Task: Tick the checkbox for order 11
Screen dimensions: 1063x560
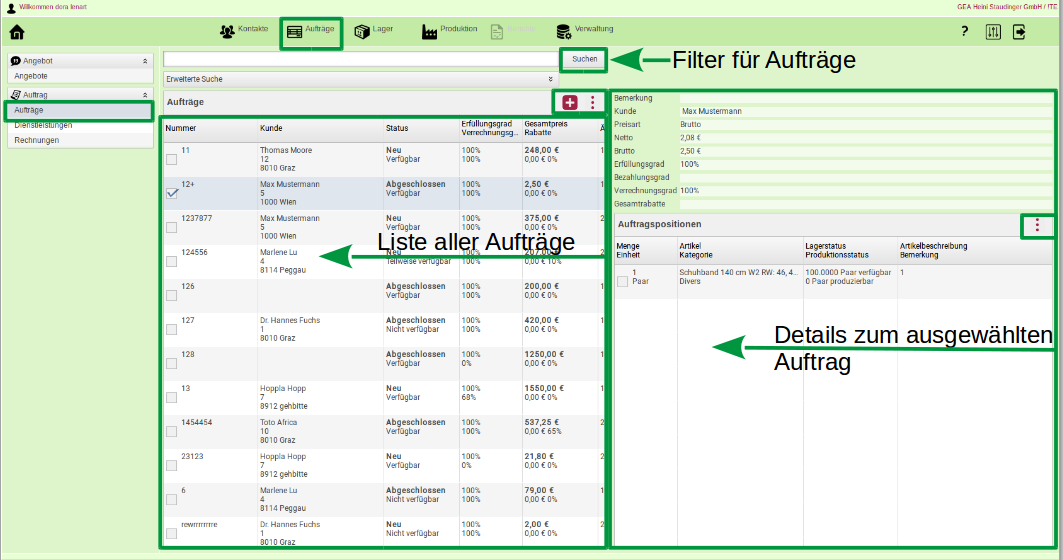Action: (172, 159)
